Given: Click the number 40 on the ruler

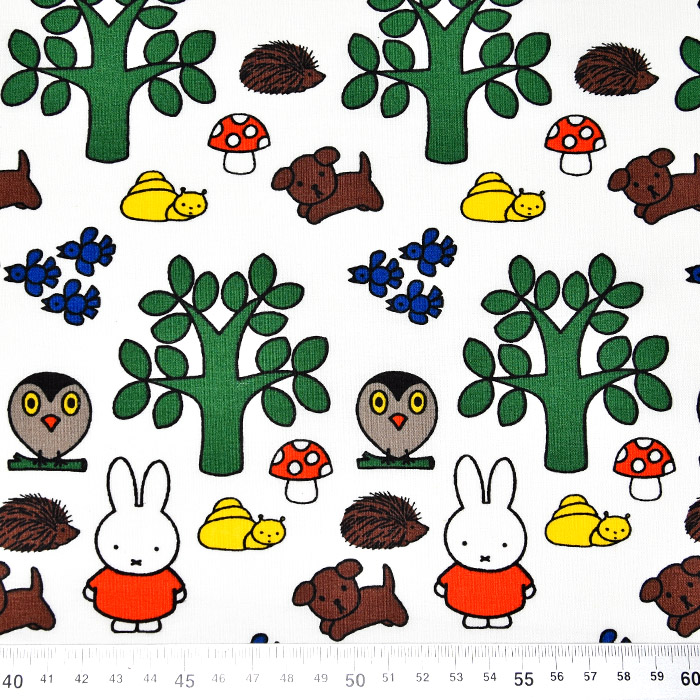Looking at the screenshot, I should (15, 680).
